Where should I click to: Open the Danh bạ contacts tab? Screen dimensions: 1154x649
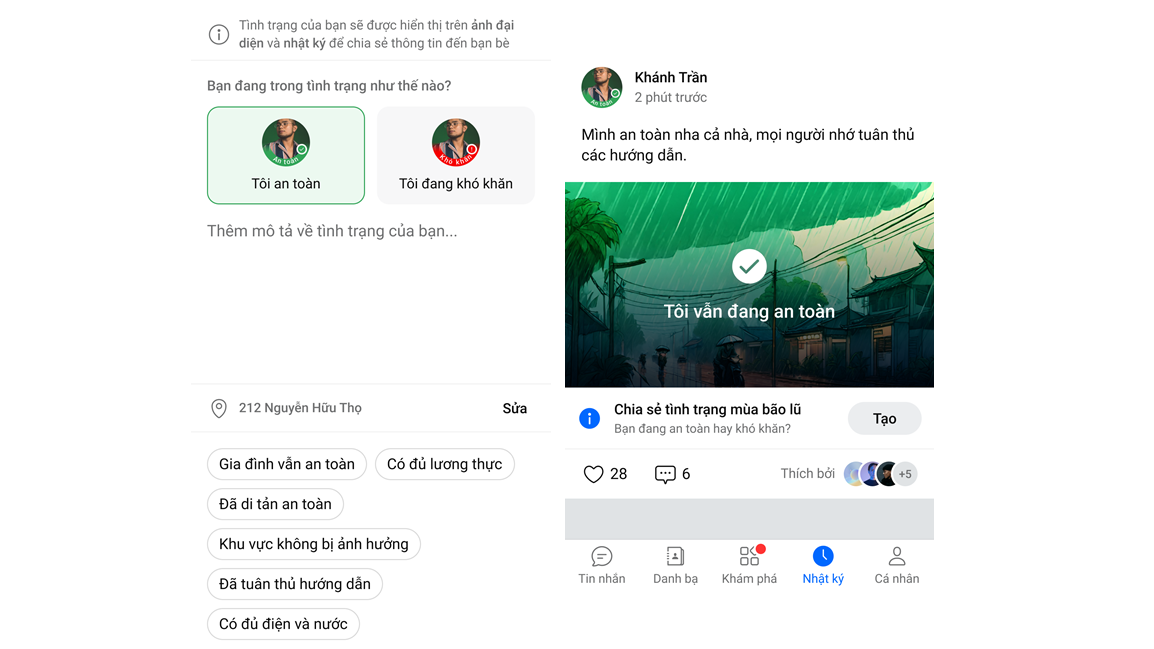point(675,565)
